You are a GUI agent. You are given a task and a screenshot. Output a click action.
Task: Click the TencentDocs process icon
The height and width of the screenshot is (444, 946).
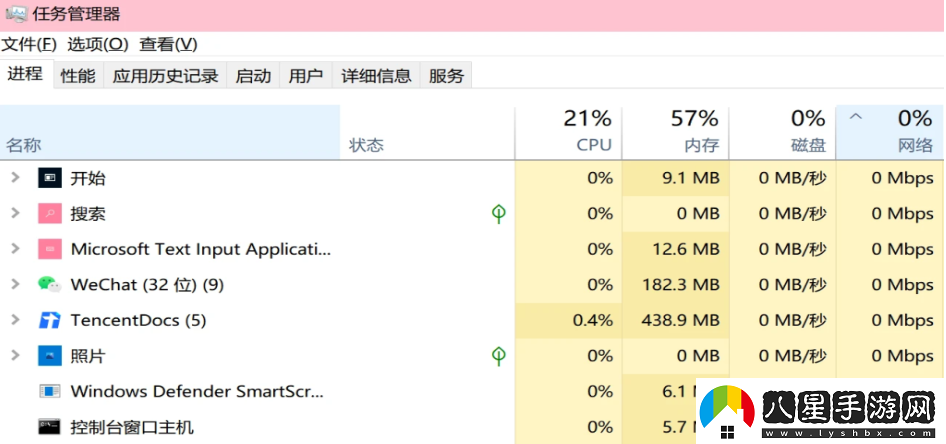(x=49, y=321)
